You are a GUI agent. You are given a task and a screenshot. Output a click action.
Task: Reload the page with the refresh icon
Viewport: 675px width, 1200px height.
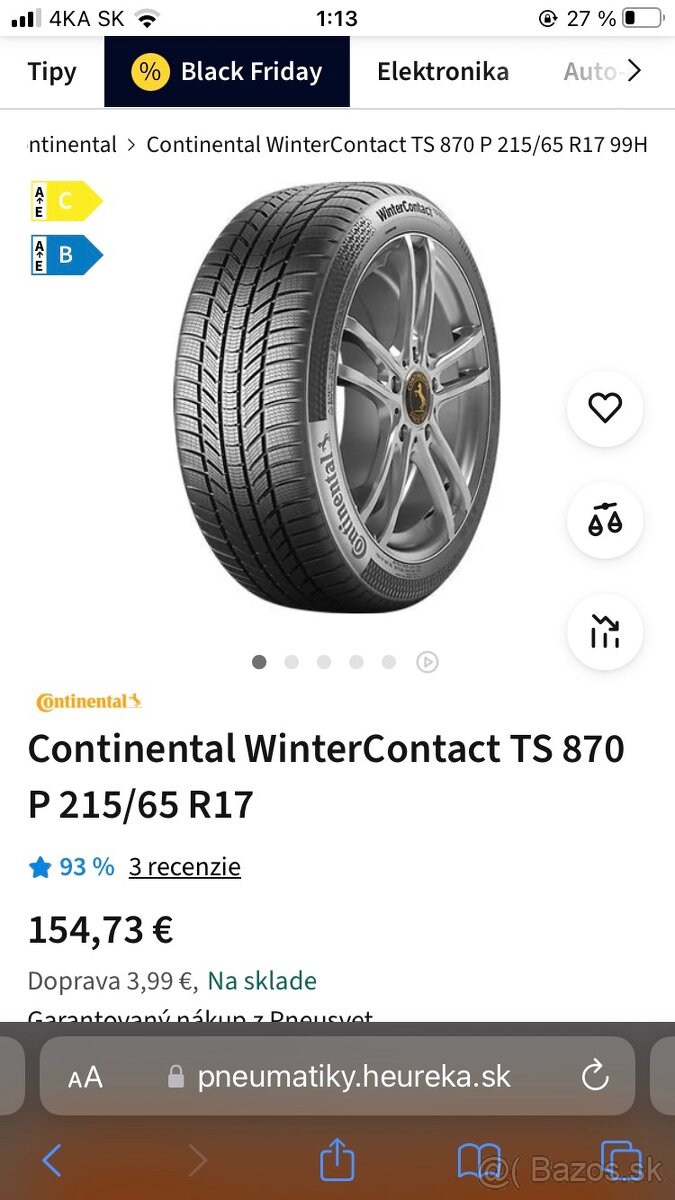(595, 1077)
